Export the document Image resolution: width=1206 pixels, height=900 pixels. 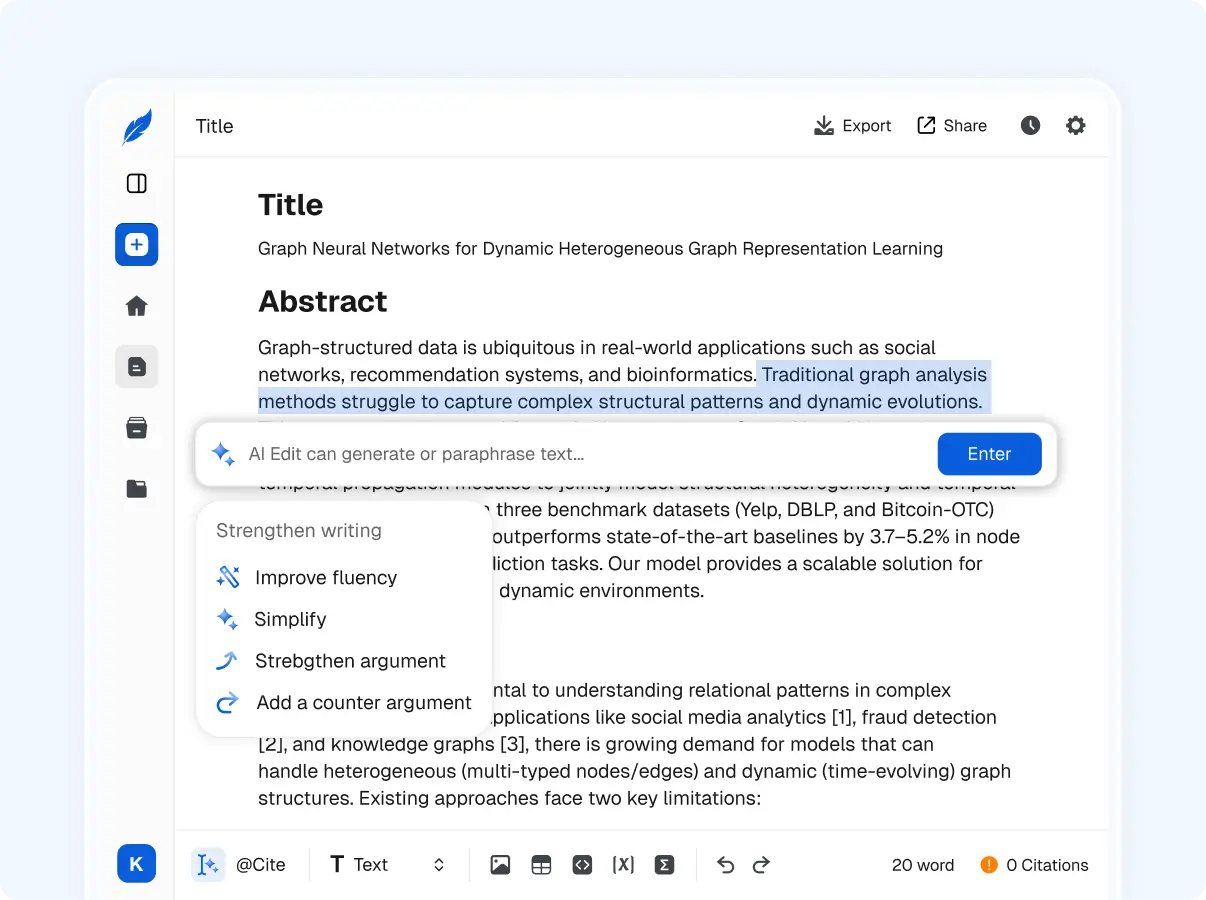852,125
